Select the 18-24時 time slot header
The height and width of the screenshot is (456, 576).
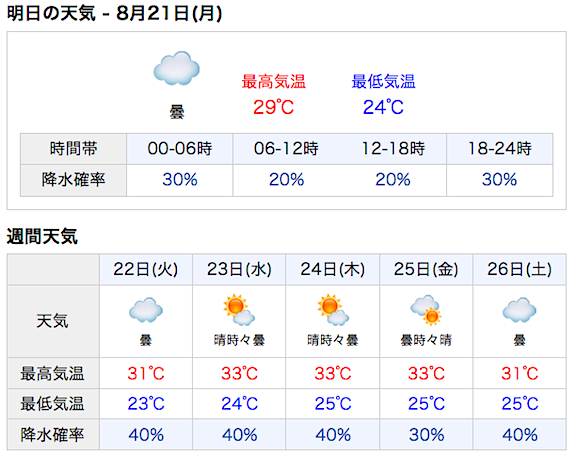pyautogui.click(x=500, y=149)
